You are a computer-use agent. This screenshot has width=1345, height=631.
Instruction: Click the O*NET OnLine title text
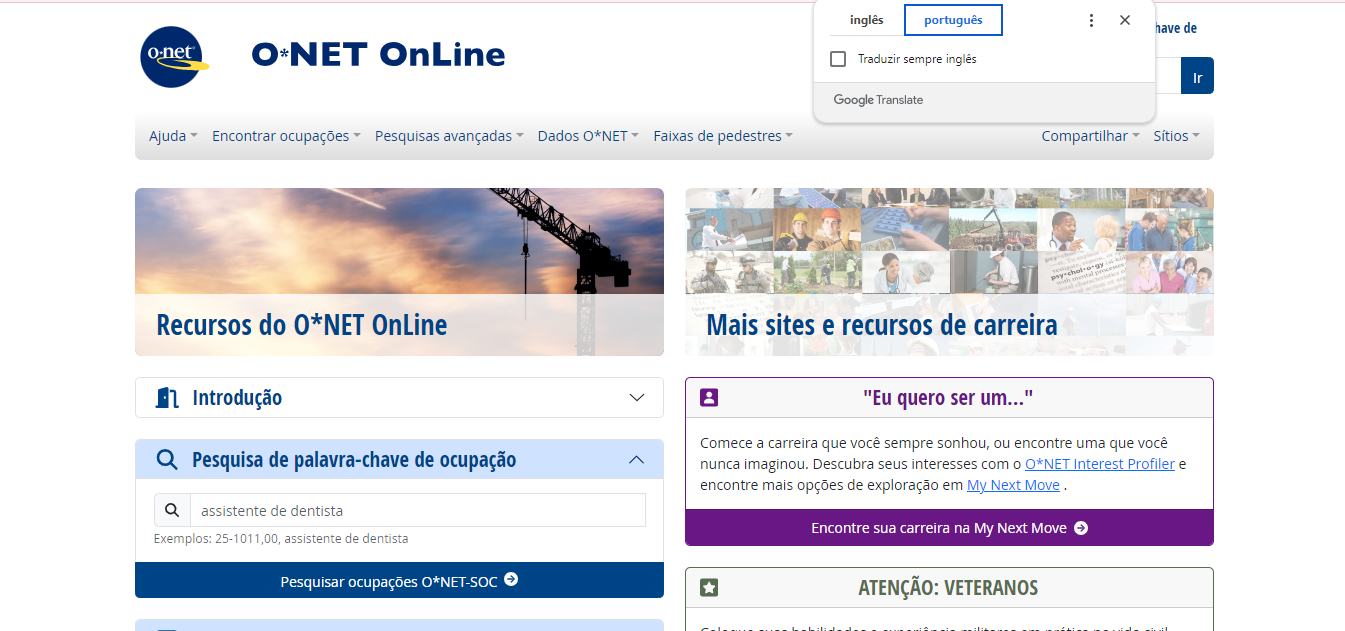(x=378, y=54)
